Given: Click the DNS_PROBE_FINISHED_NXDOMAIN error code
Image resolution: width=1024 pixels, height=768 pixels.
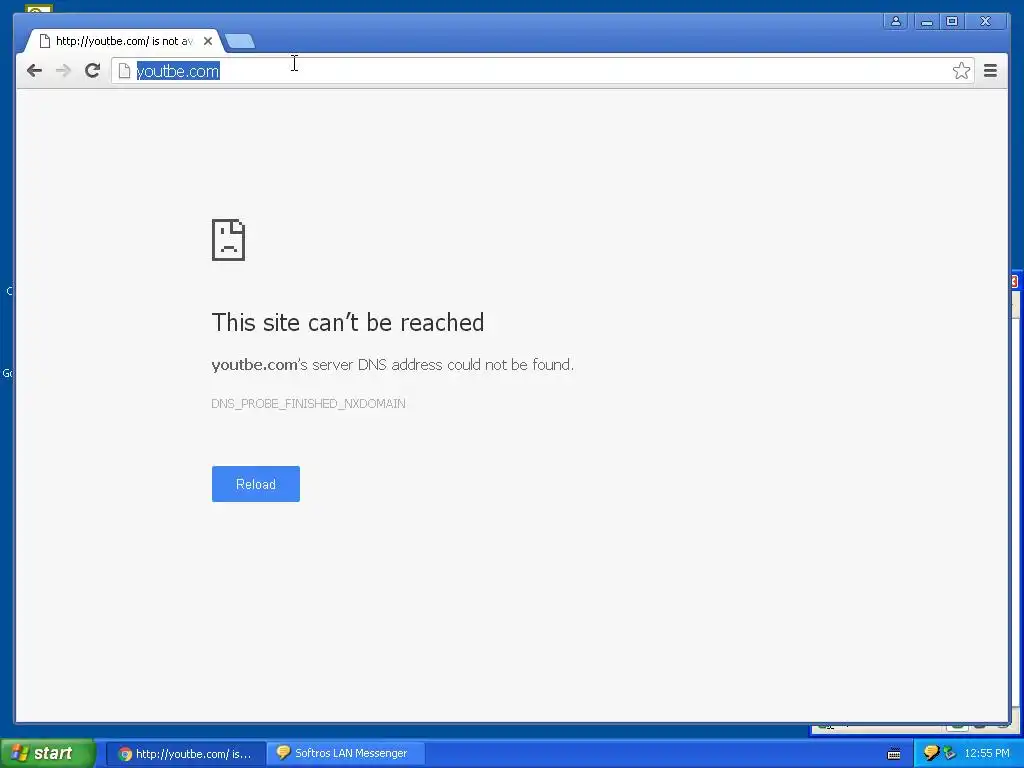Looking at the screenshot, I should [x=308, y=404].
